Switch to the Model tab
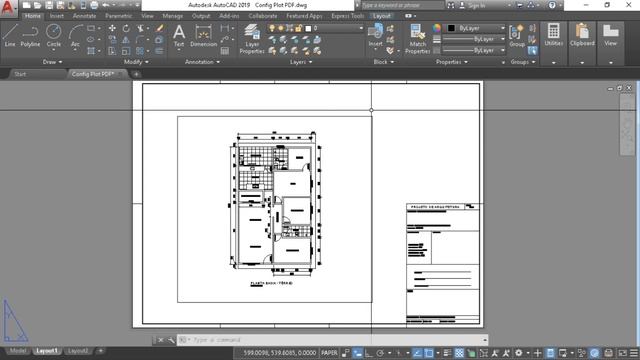Viewport: 640px width, 360px height. tap(18, 351)
